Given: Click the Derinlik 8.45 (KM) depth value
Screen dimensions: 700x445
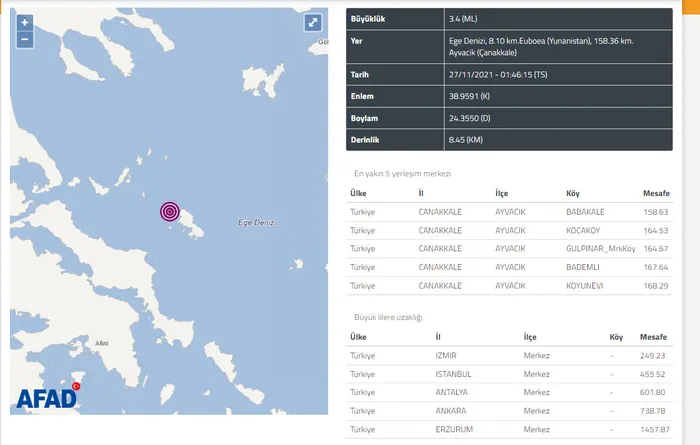Looking at the screenshot, I should (x=468, y=140).
